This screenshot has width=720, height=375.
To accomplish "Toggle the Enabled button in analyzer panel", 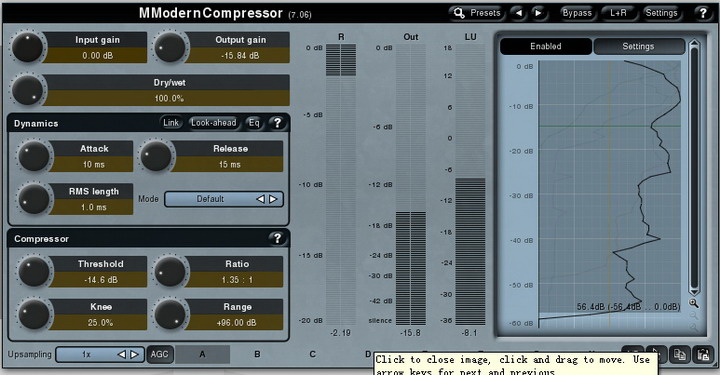I will 546,46.
